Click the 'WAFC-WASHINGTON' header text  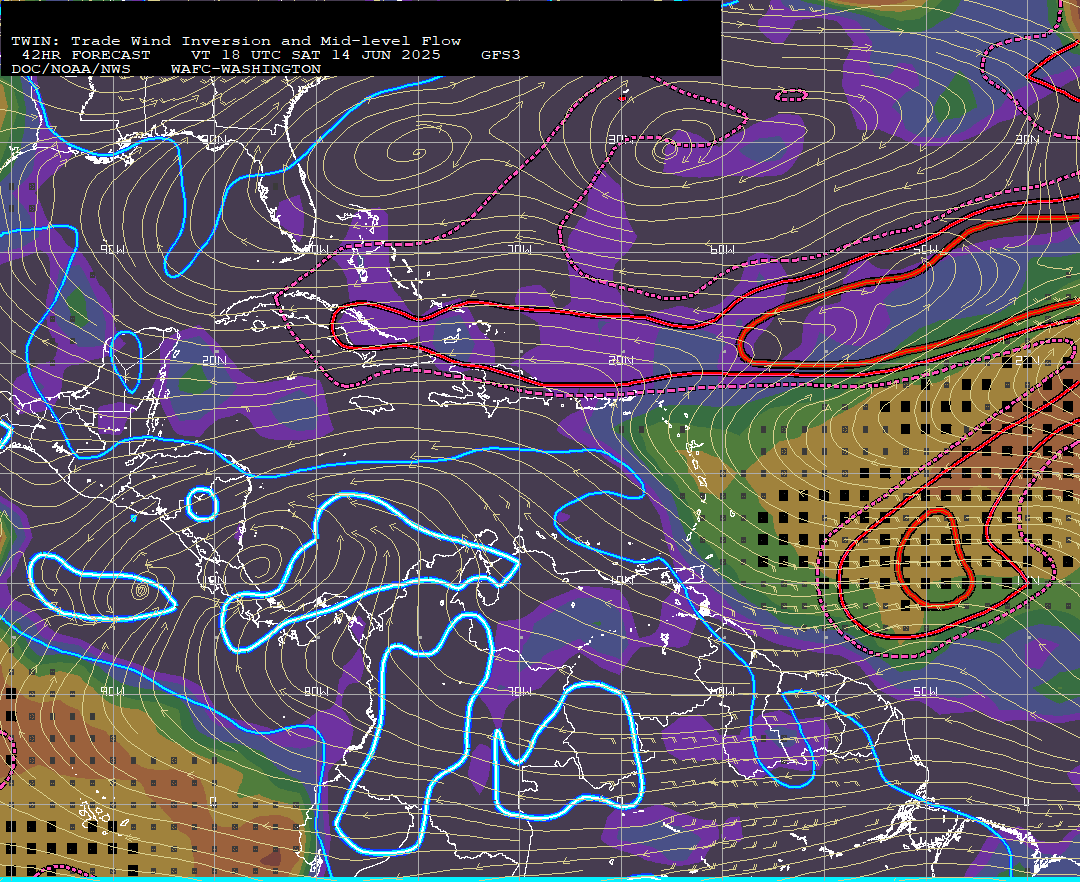(246, 70)
